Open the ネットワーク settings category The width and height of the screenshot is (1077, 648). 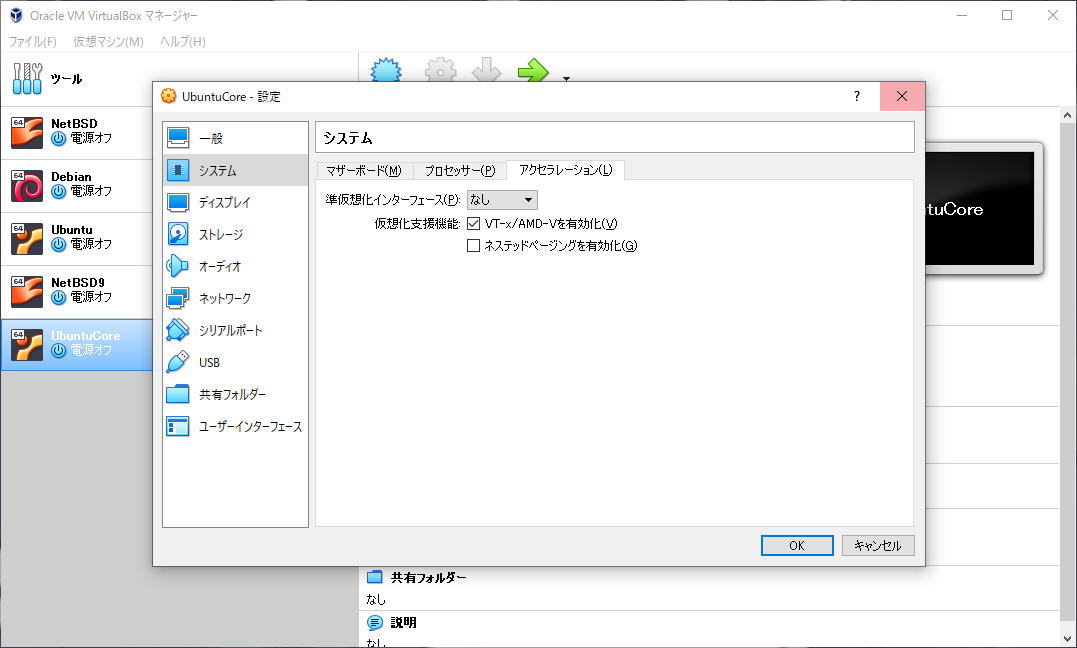point(235,298)
